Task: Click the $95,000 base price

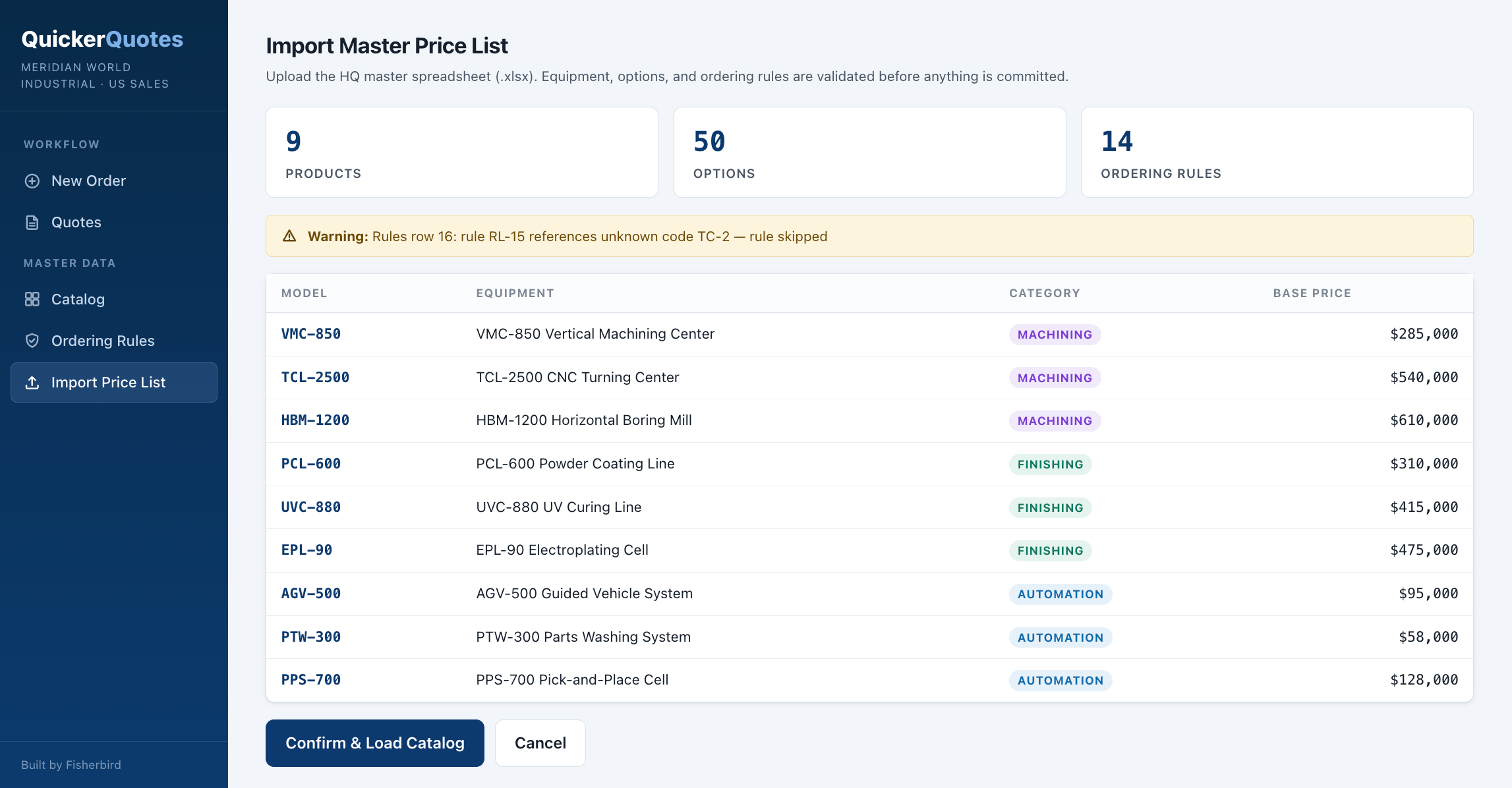Action: 1428,594
